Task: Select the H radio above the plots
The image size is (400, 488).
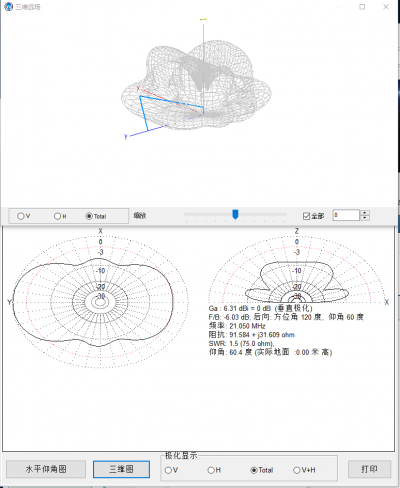Action: pyautogui.click(x=60, y=216)
